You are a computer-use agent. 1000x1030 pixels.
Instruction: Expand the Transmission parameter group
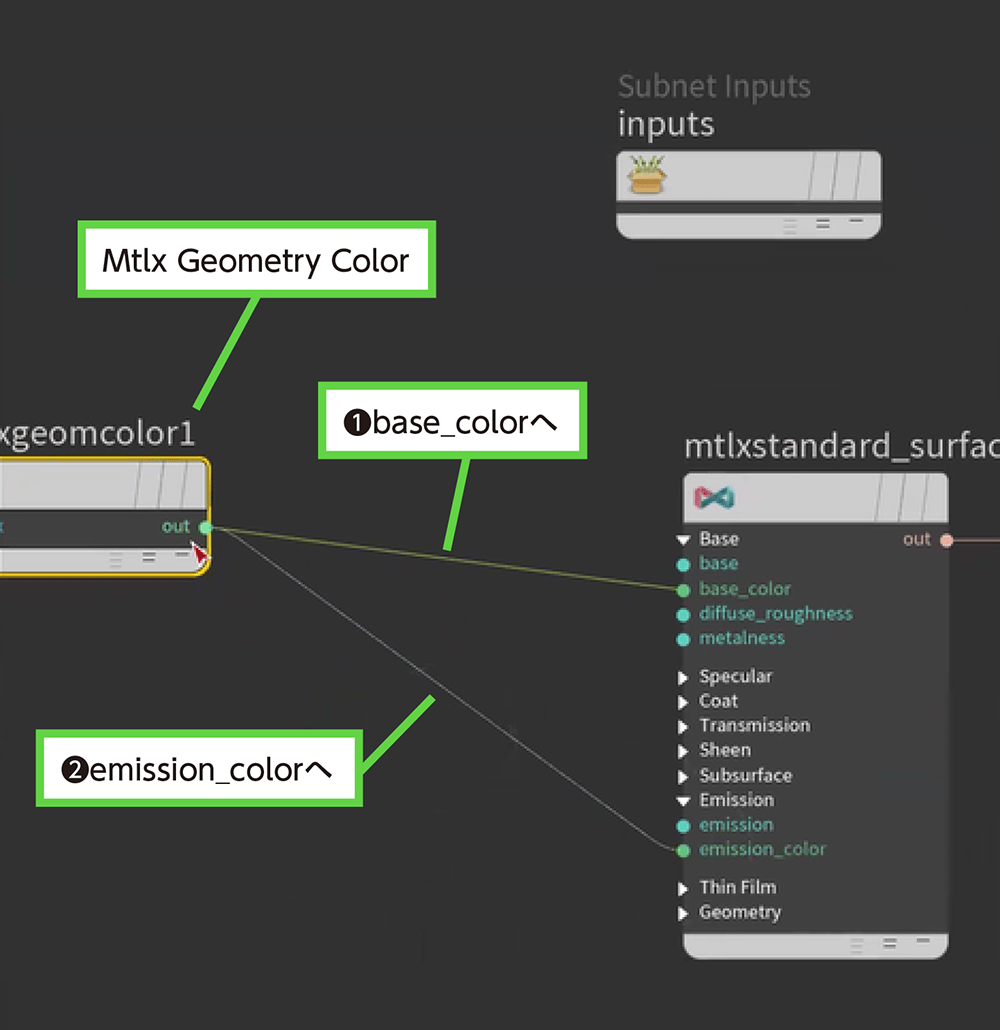tap(684, 726)
